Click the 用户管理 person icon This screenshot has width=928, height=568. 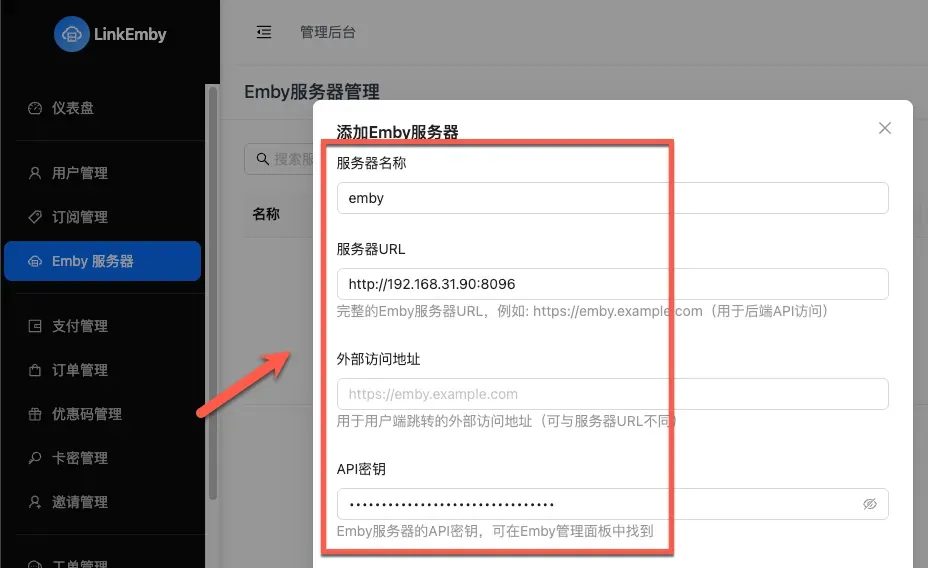pyautogui.click(x=35, y=173)
